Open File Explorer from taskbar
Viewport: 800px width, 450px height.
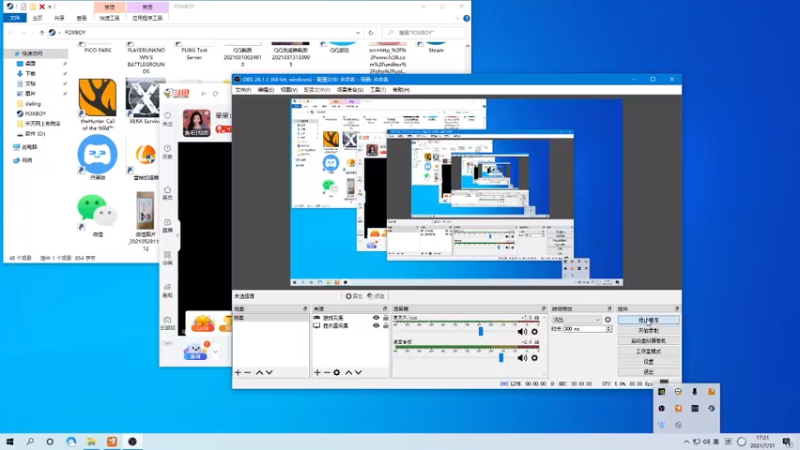(x=91, y=441)
